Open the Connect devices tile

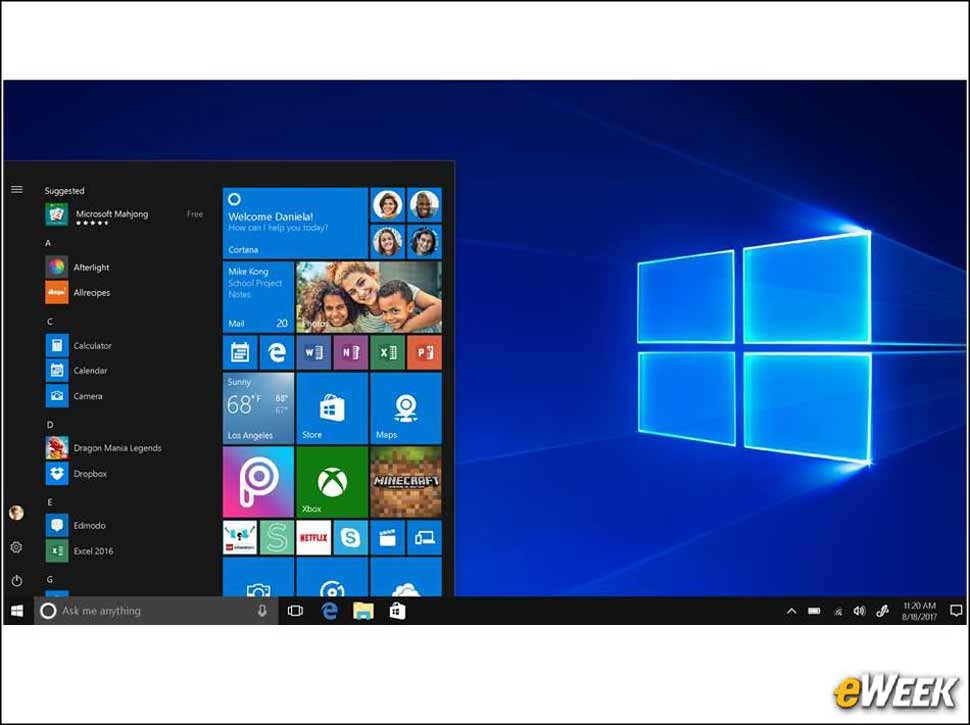click(424, 538)
